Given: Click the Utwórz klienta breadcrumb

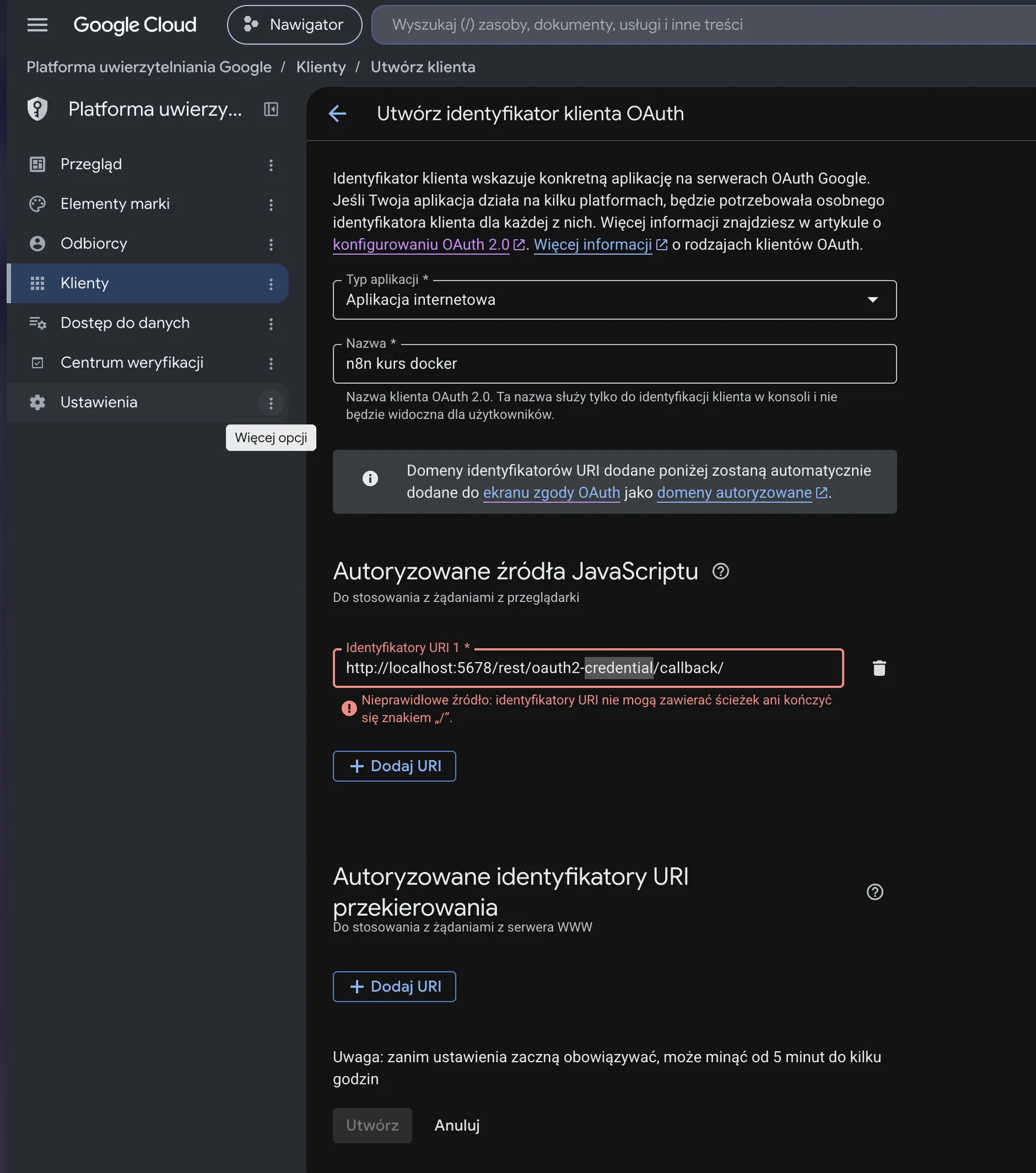Looking at the screenshot, I should (x=423, y=67).
